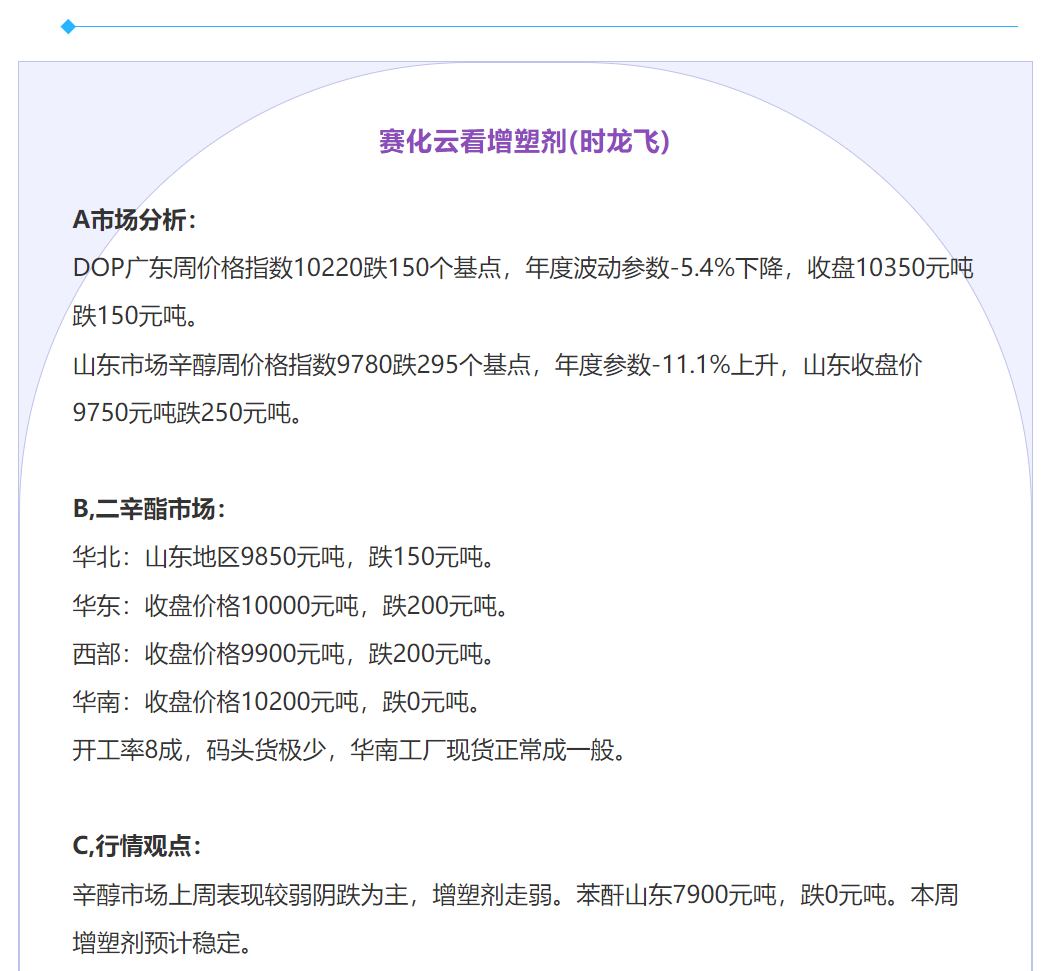
Task: Select the heading A市场分析:
Action: coord(134,219)
